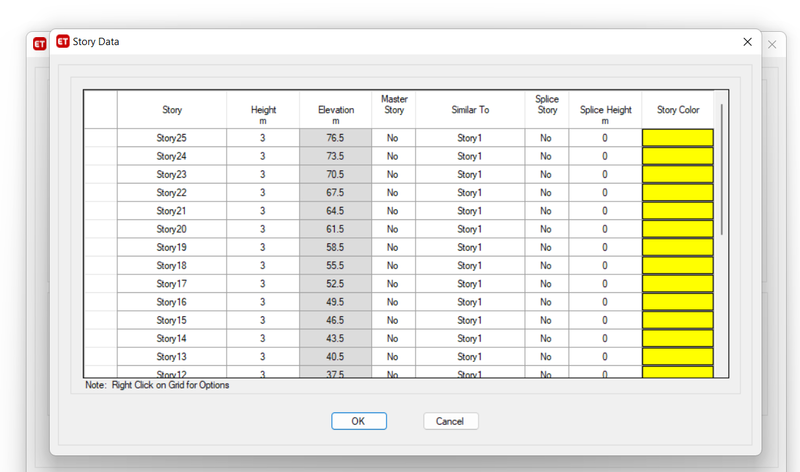
Task: Open Master Story dropdown for Story23
Action: pyautogui.click(x=393, y=175)
